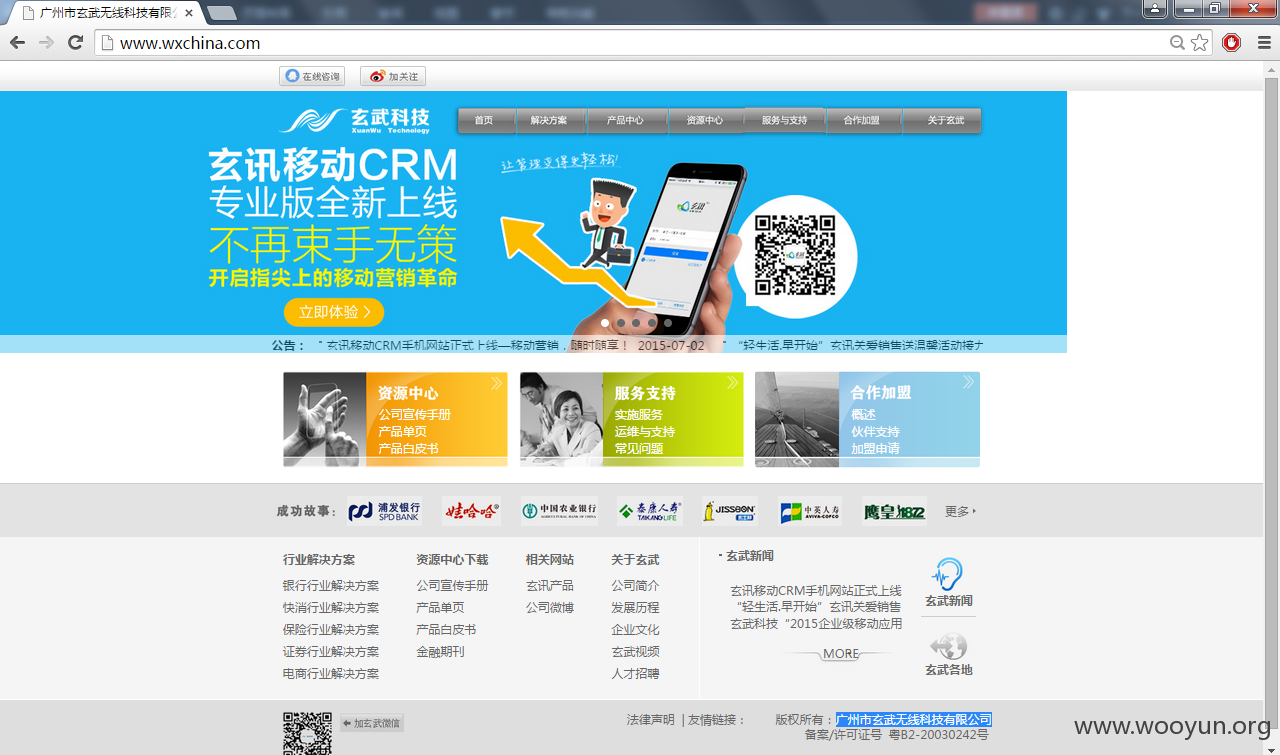Click 加玄武微信 button near footer QR code
The image size is (1280, 755).
pos(372,723)
